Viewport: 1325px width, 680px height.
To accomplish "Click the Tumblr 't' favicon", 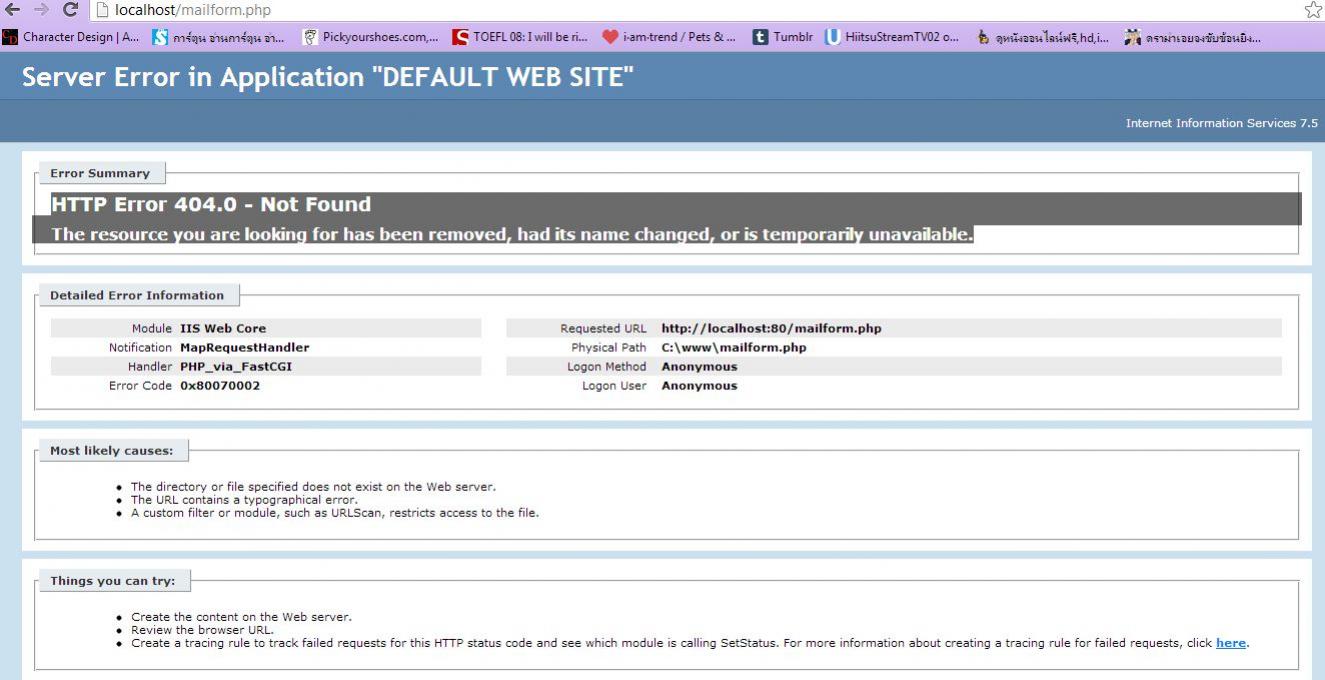I will pos(760,38).
